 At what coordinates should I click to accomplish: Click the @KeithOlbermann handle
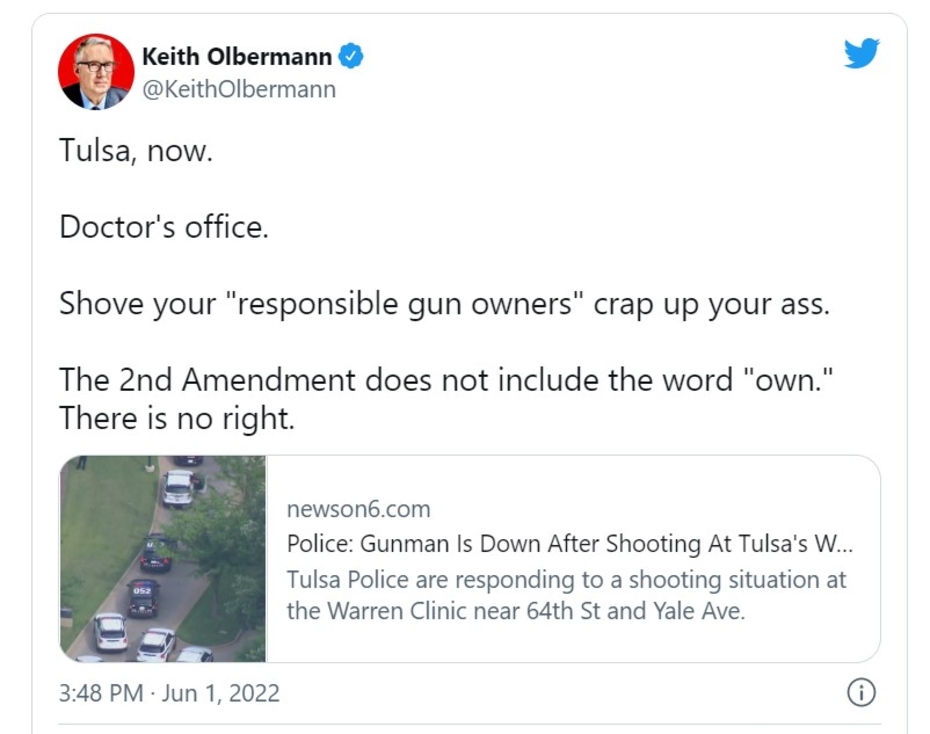point(238,89)
